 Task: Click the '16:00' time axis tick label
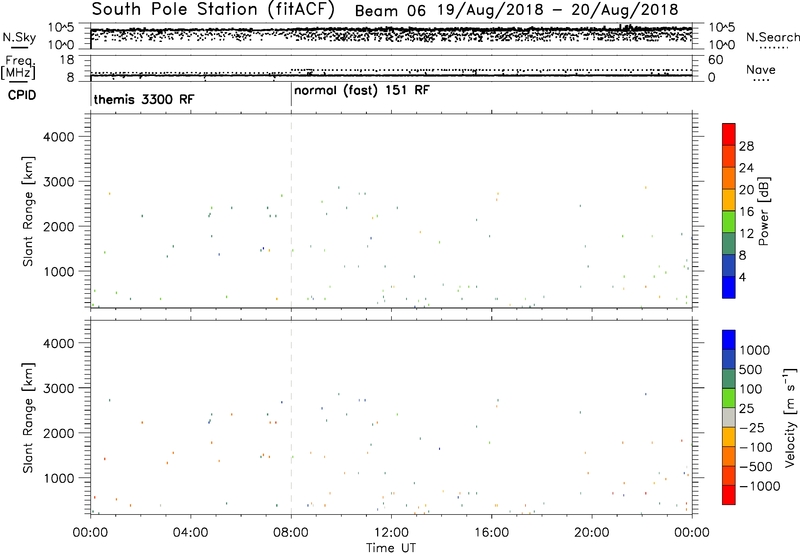pos(491,533)
